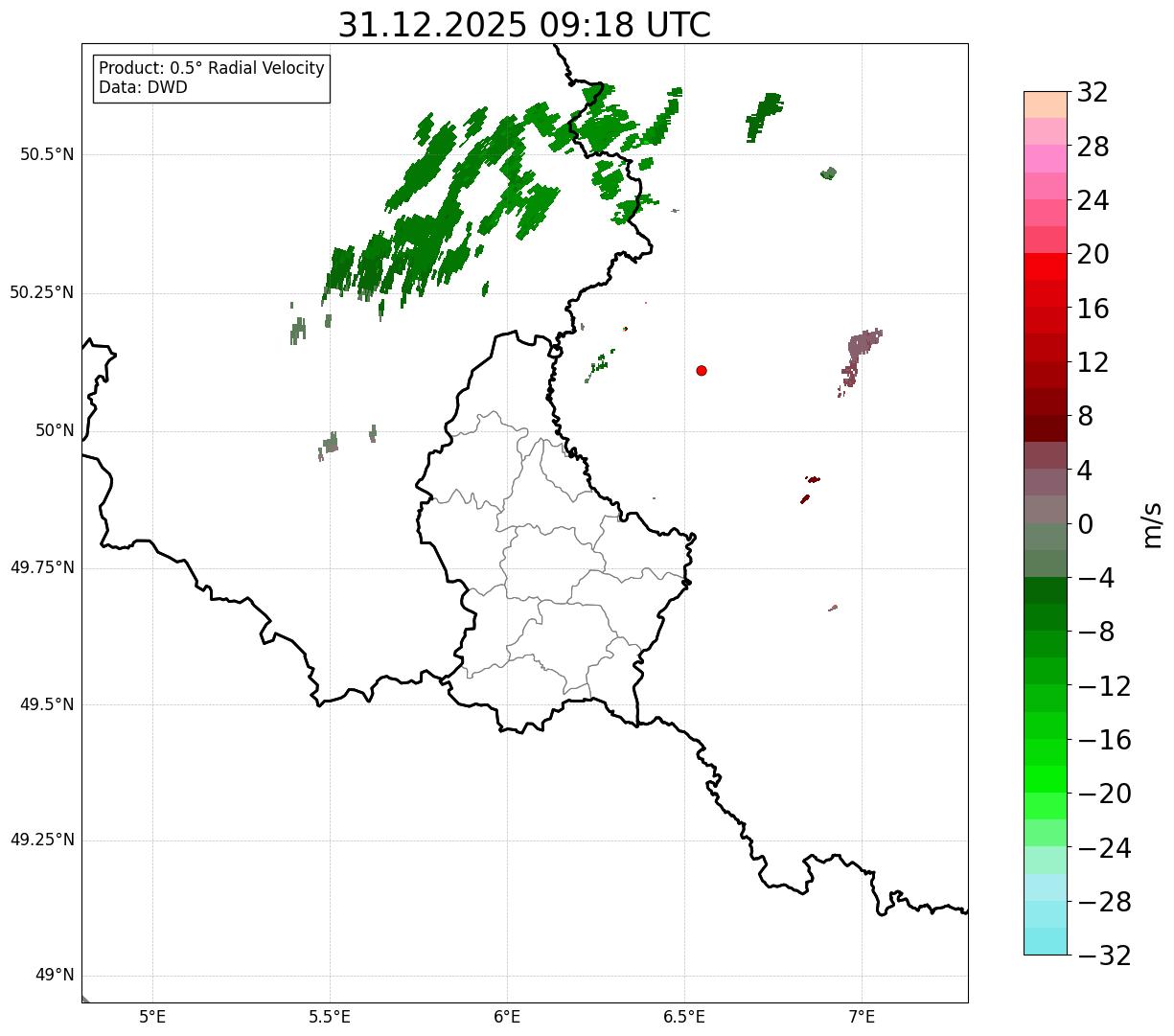Click the 7°E longitude label
The height and width of the screenshot is (1036, 1174).
coord(862,1017)
